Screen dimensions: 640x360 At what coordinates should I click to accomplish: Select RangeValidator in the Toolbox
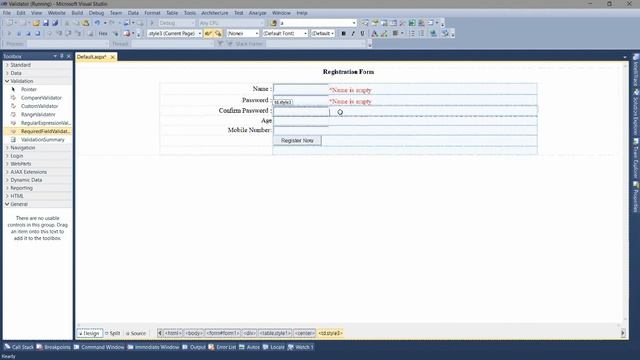pos(38,115)
